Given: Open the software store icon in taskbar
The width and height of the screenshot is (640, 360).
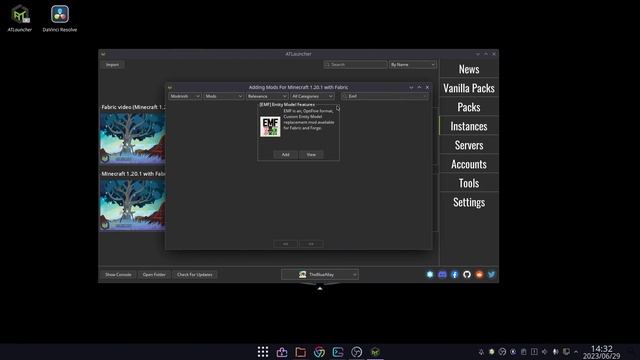Looking at the screenshot, I should (x=282, y=352).
